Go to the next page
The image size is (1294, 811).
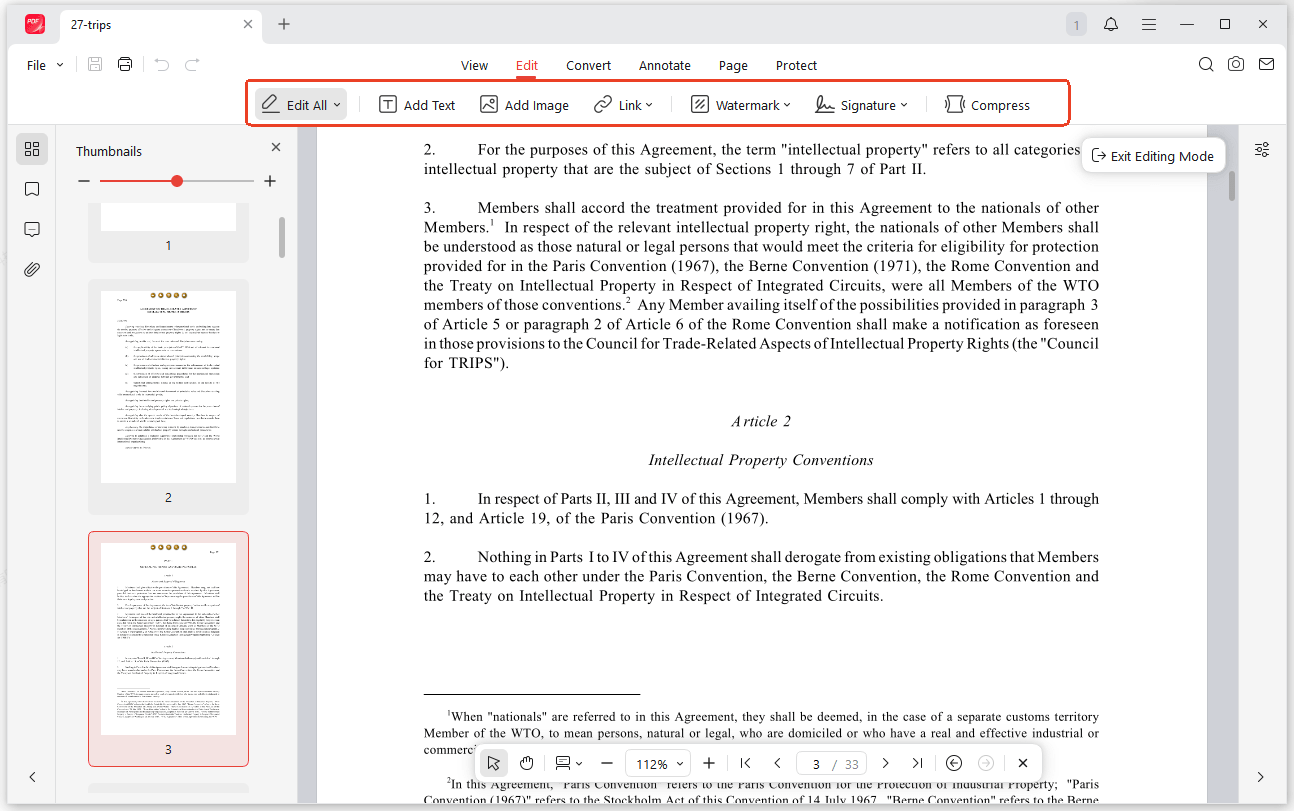coord(885,763)
